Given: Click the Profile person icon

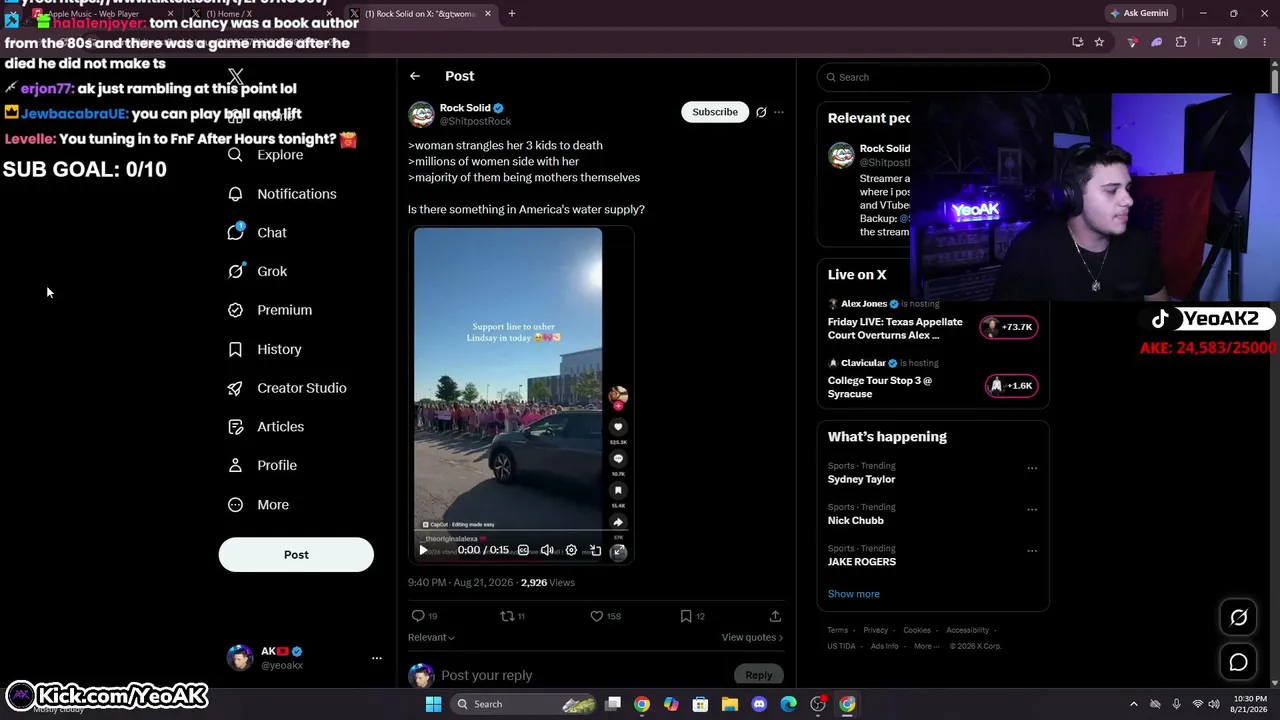Looking at the screenshot, I should (x=236, y=465).
